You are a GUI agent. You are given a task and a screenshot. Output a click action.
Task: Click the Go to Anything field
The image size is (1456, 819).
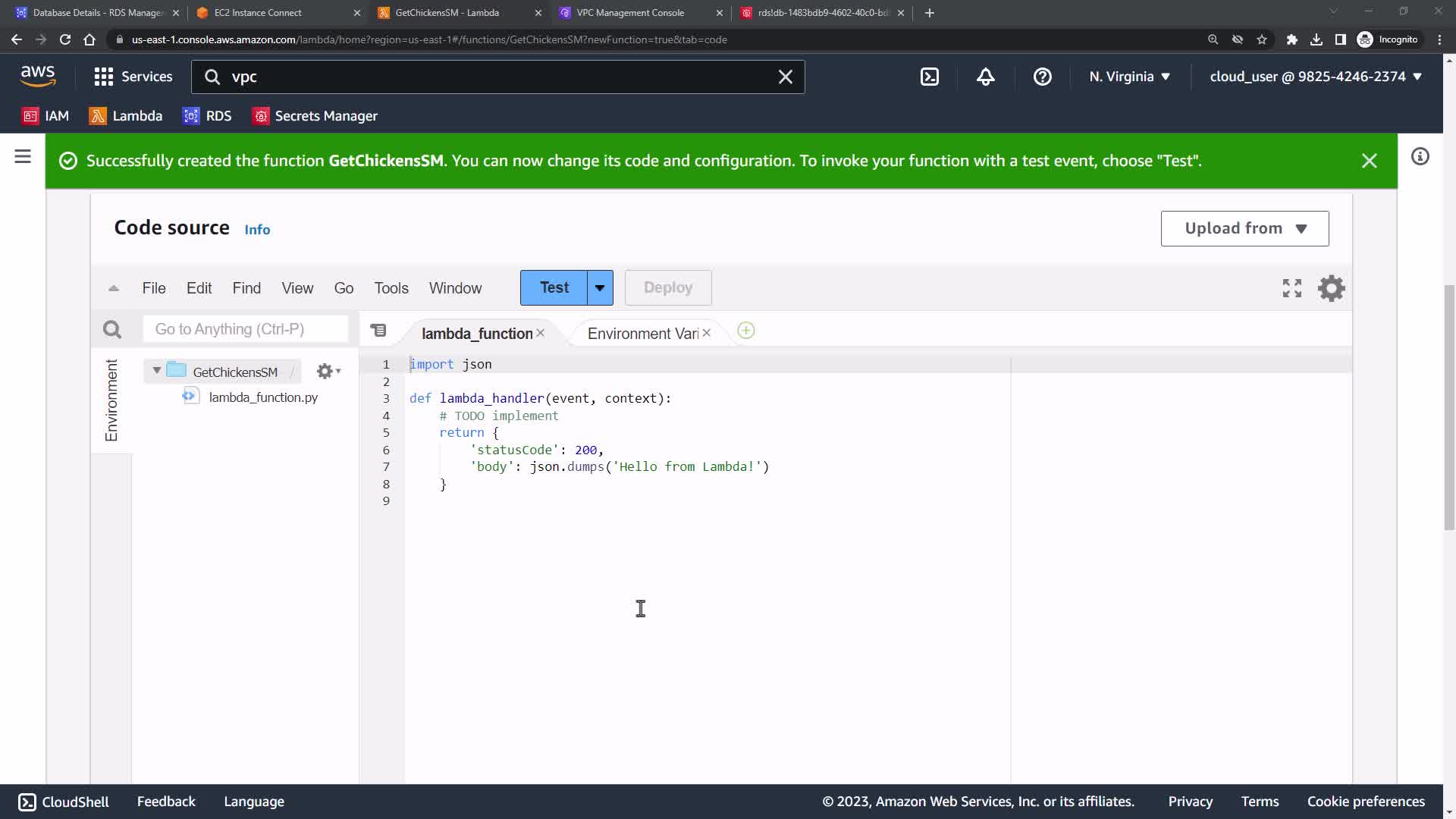click(x=244, y=329)
